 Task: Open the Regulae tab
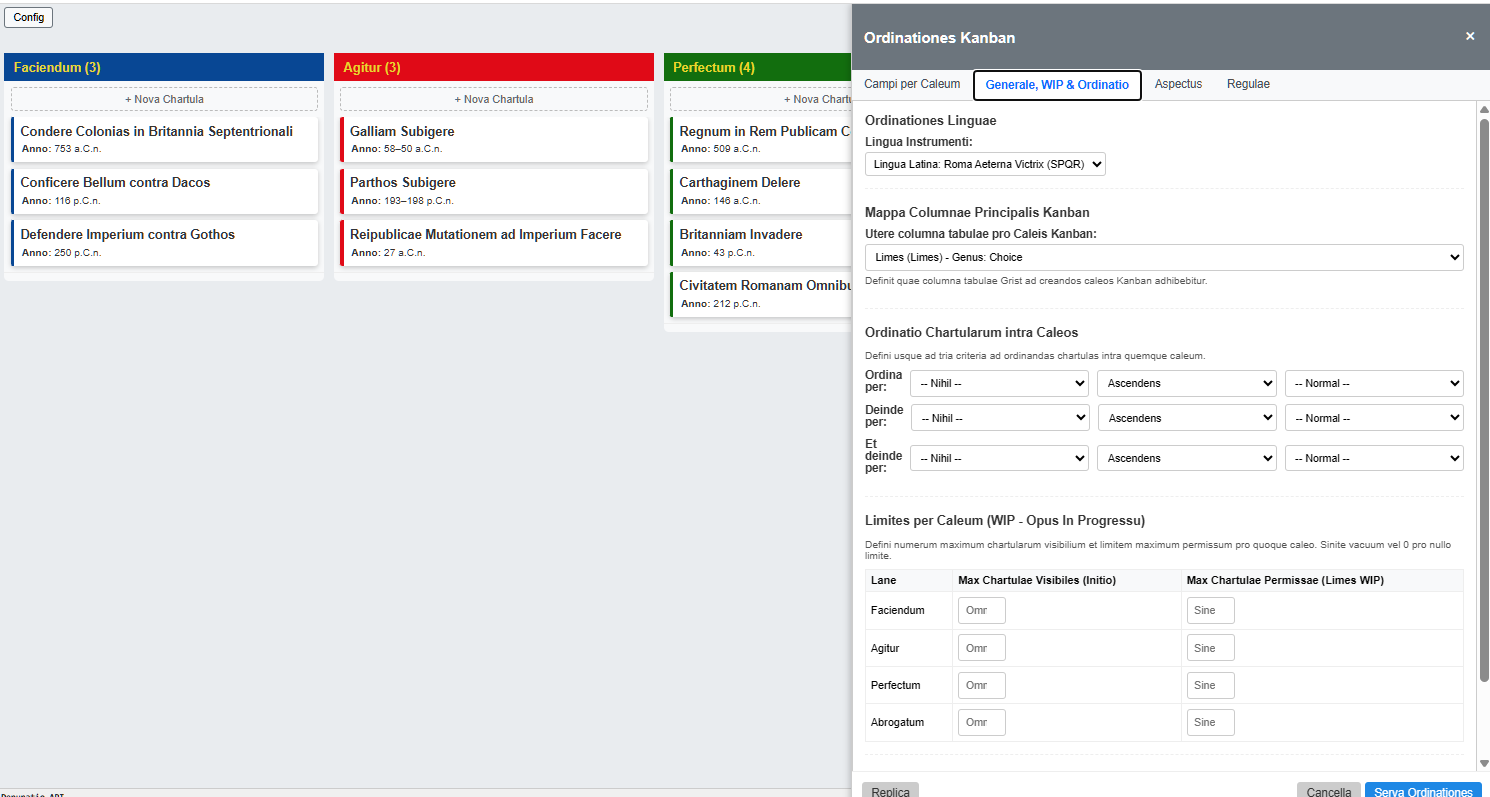(1248, 84)
